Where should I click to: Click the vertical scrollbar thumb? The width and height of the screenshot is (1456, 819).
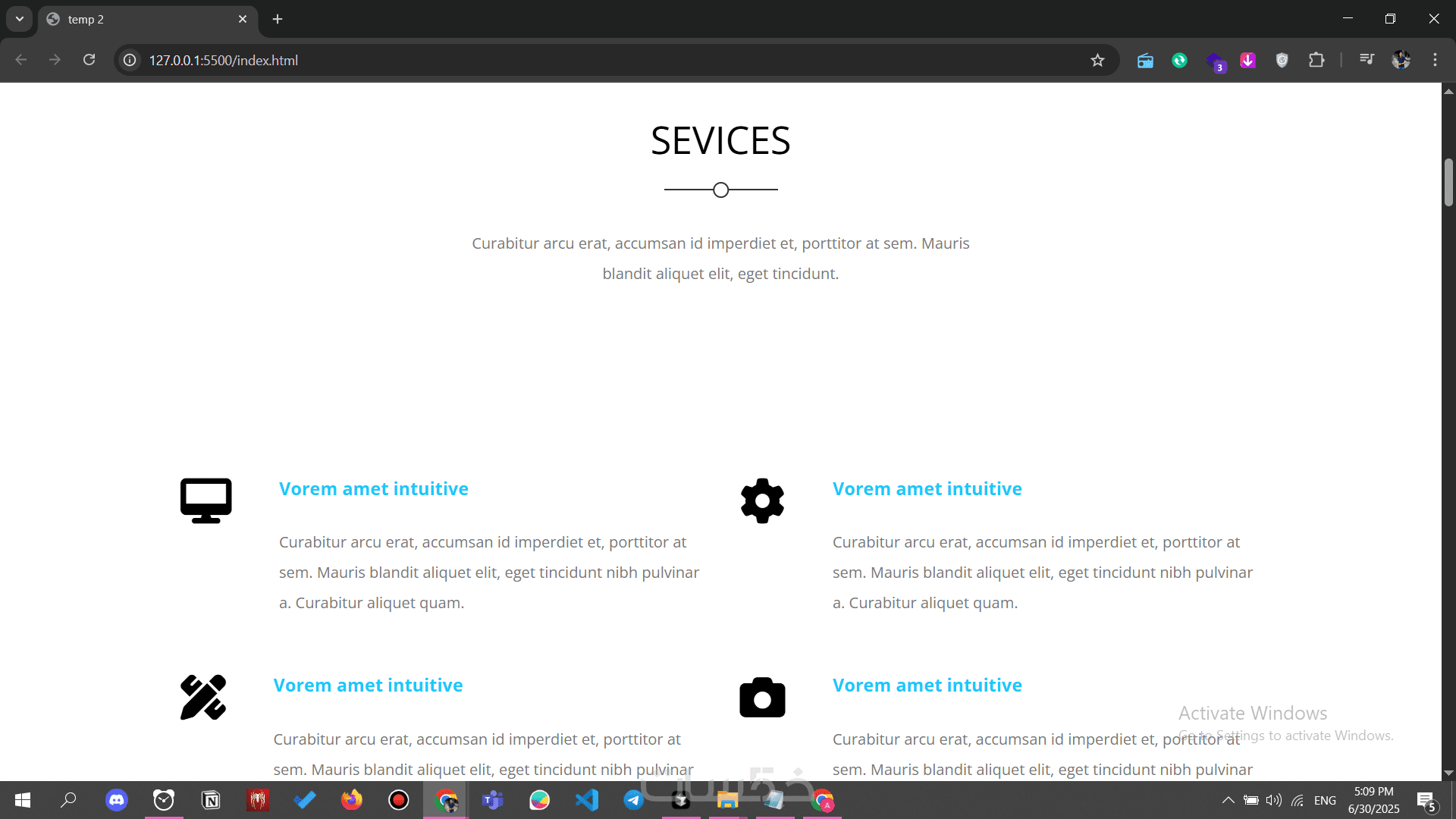pyautogui.click(x=1448, y=182)
